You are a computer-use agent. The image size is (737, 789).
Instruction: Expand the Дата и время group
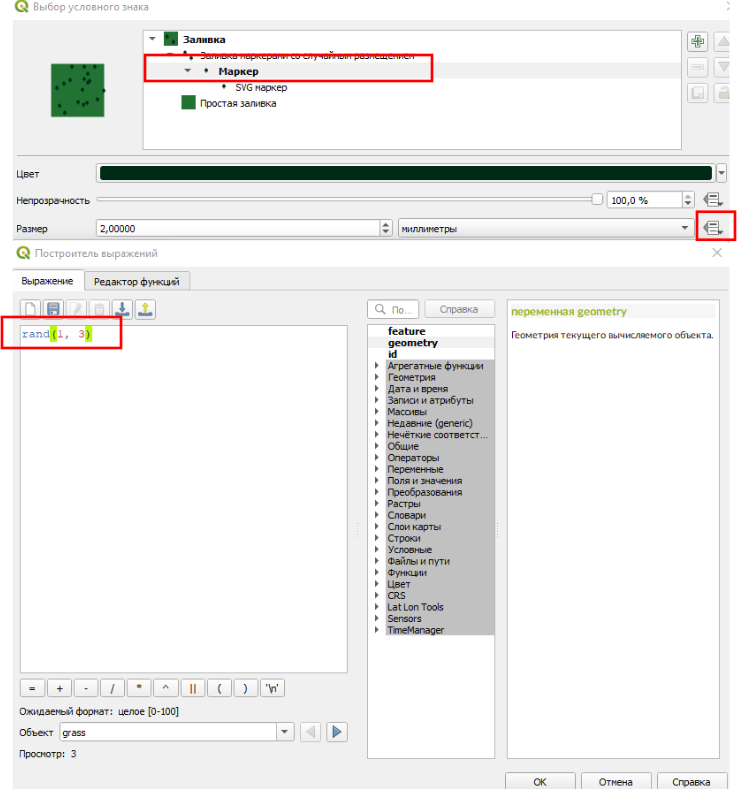click(377, 388)
